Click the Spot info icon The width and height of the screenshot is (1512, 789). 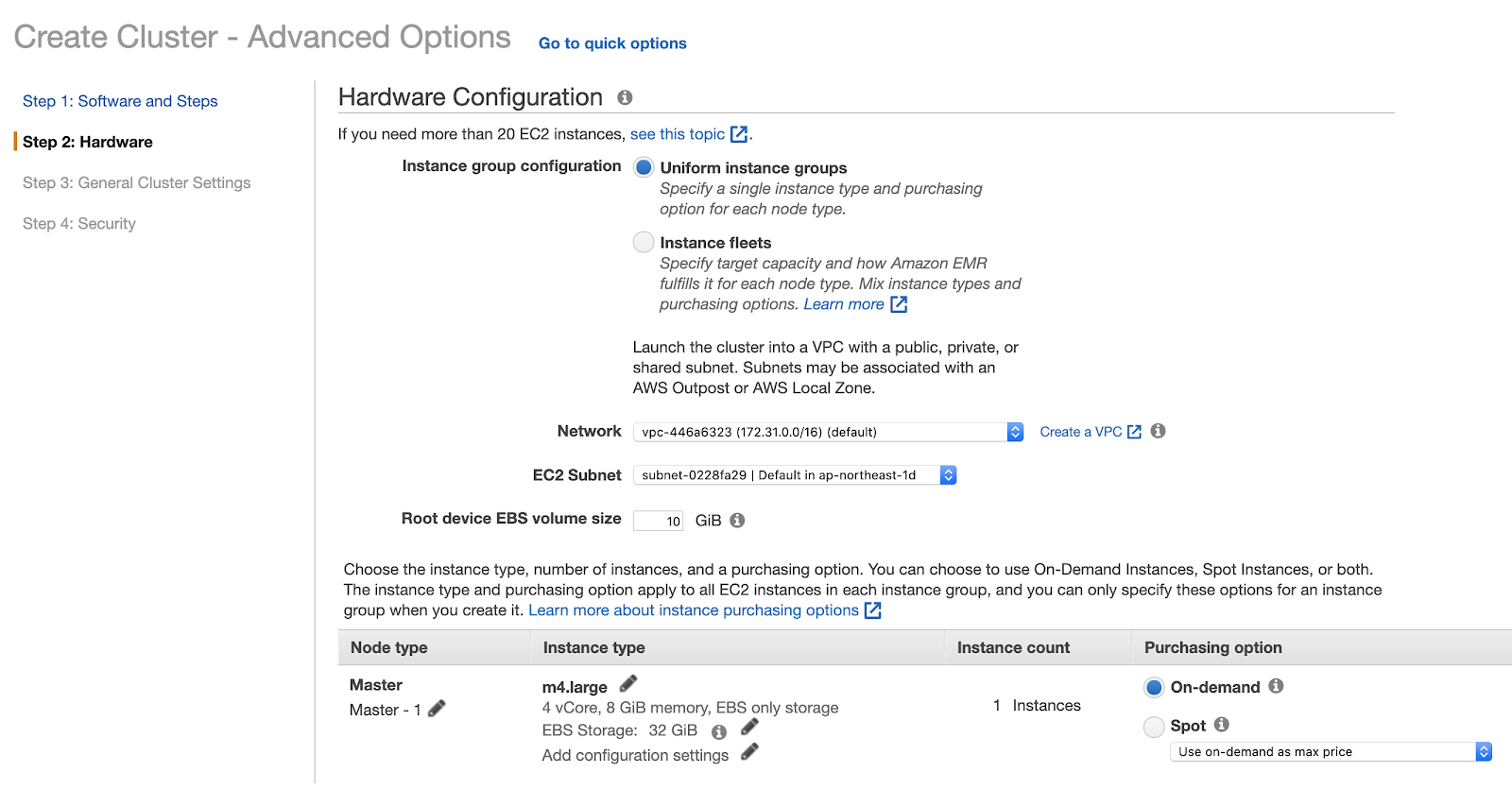click(1221, 725)
